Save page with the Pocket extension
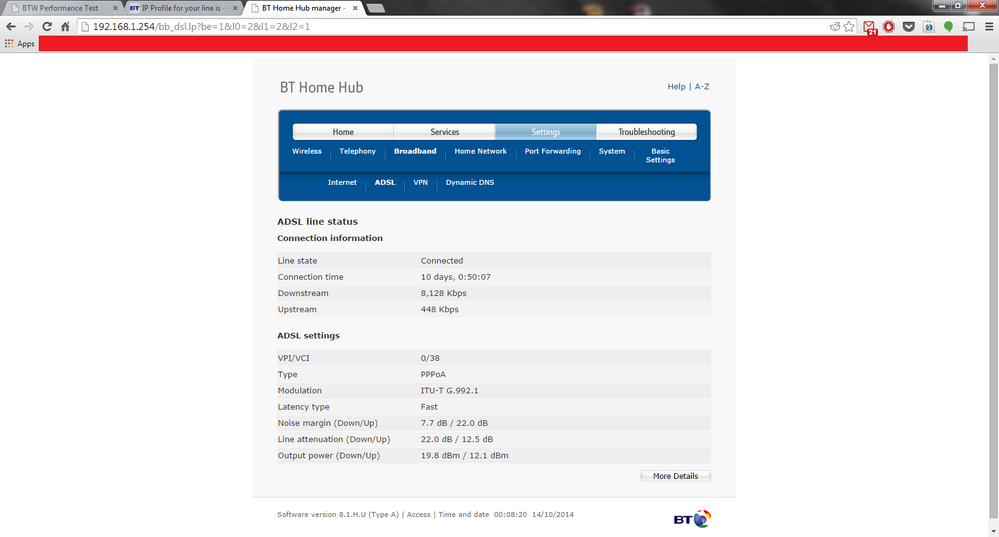The height and width of the screenshot is (537, 999). (909, 27)
